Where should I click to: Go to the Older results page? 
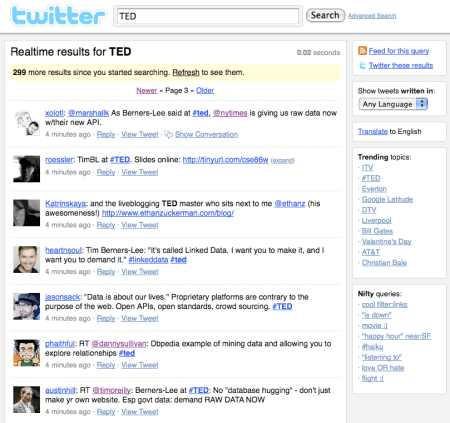click(205, 90)
